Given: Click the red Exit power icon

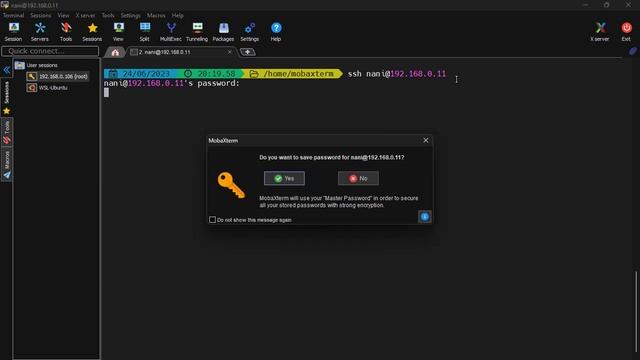Looking at the screenshot, I should point(626,32).
